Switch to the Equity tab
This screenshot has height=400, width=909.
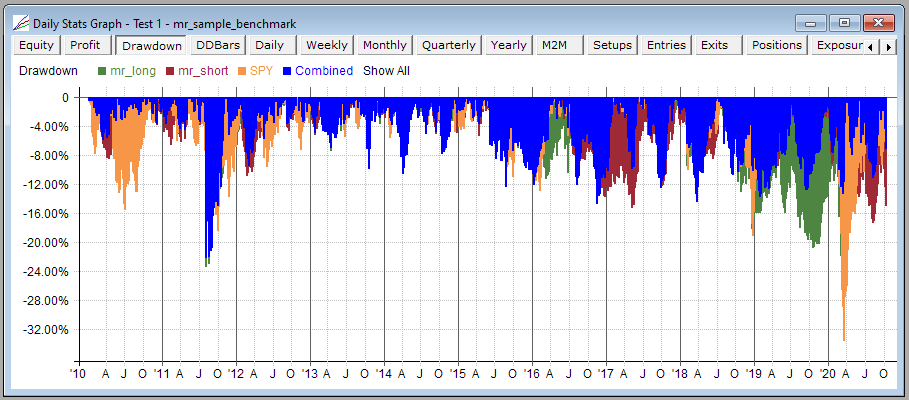pyautogui.click(x=36, y=45)
